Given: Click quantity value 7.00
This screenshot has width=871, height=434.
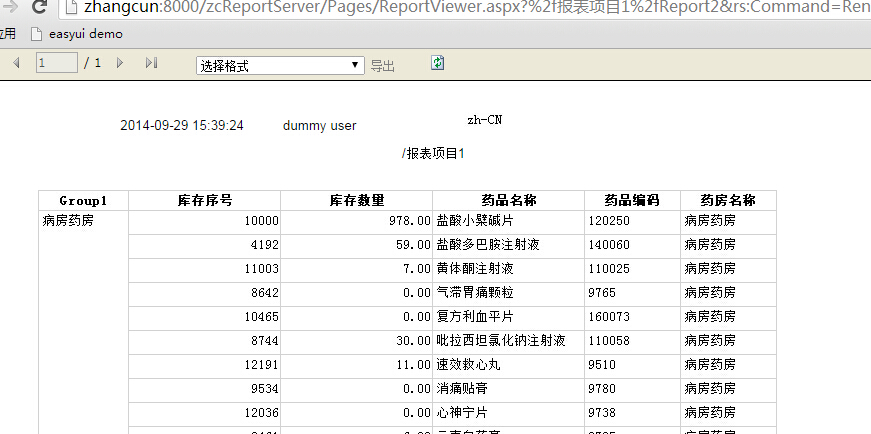Looking at the screenshot, I should [x=417, y=269].
